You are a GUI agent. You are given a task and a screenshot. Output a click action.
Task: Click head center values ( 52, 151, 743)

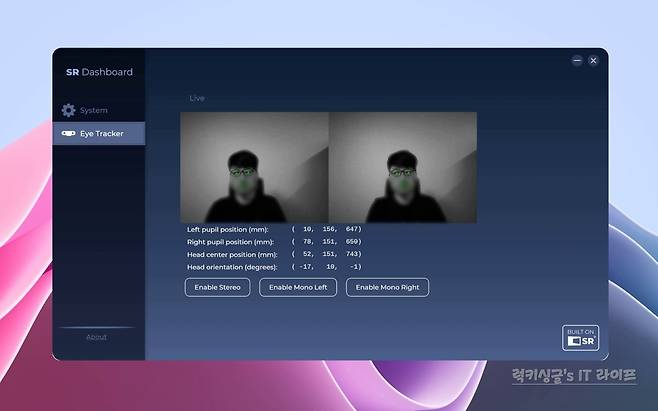click(x=326, y=254)
